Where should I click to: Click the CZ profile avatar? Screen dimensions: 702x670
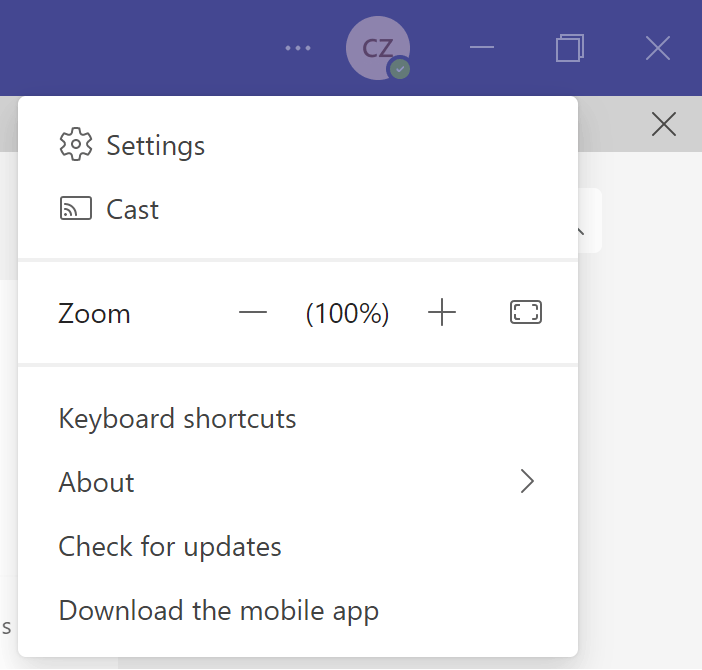pos(376,47)
